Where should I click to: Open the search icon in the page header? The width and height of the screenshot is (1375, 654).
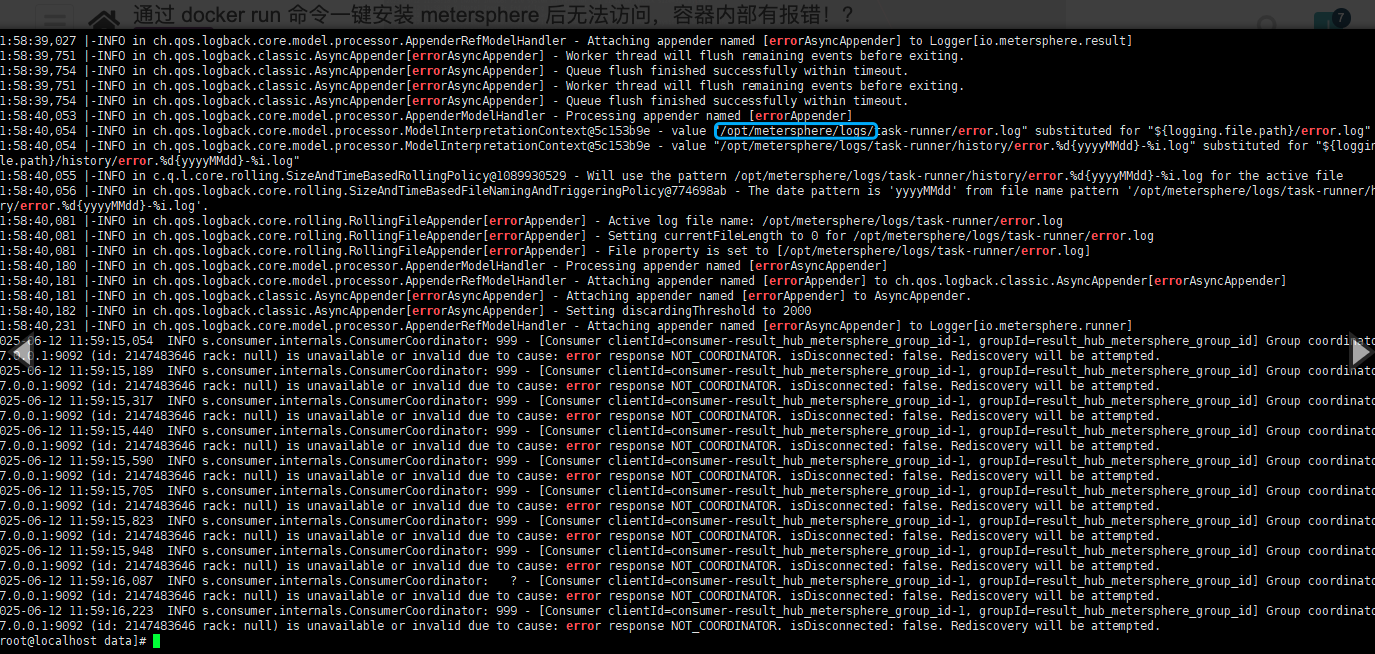[x=1268, y=24]
